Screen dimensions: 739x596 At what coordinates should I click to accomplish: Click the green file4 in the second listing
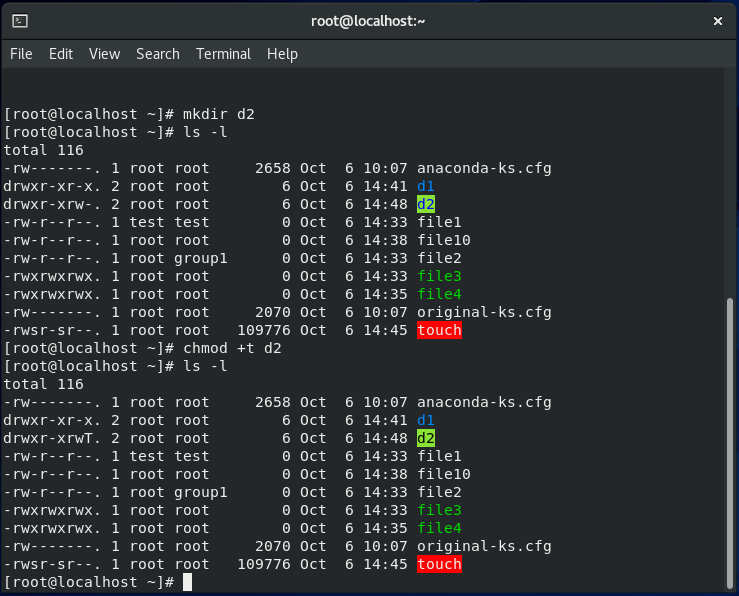tap(439, 528)
